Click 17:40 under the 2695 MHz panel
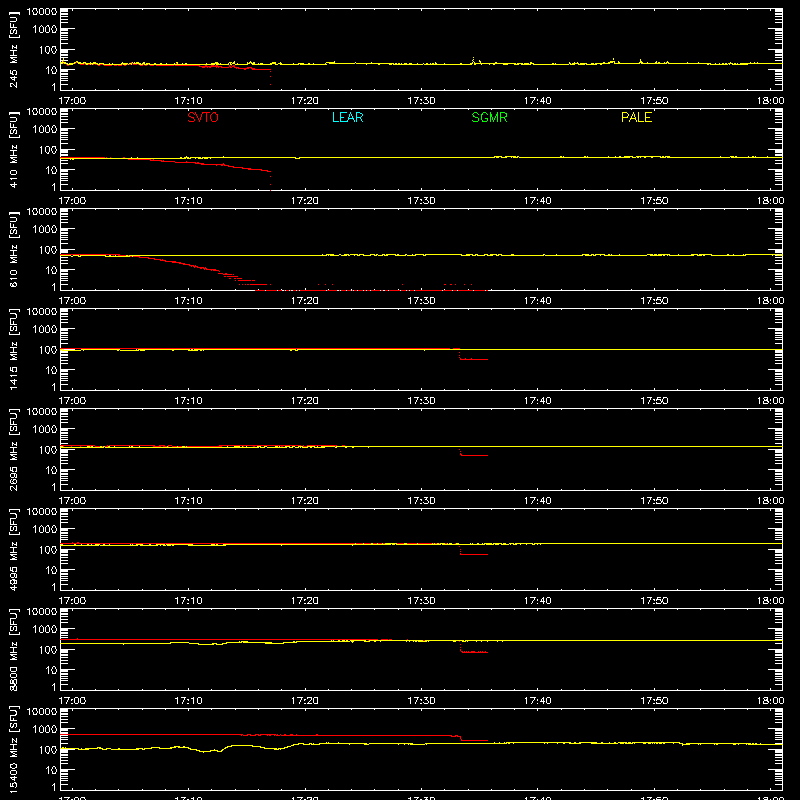 coord(538,501)
